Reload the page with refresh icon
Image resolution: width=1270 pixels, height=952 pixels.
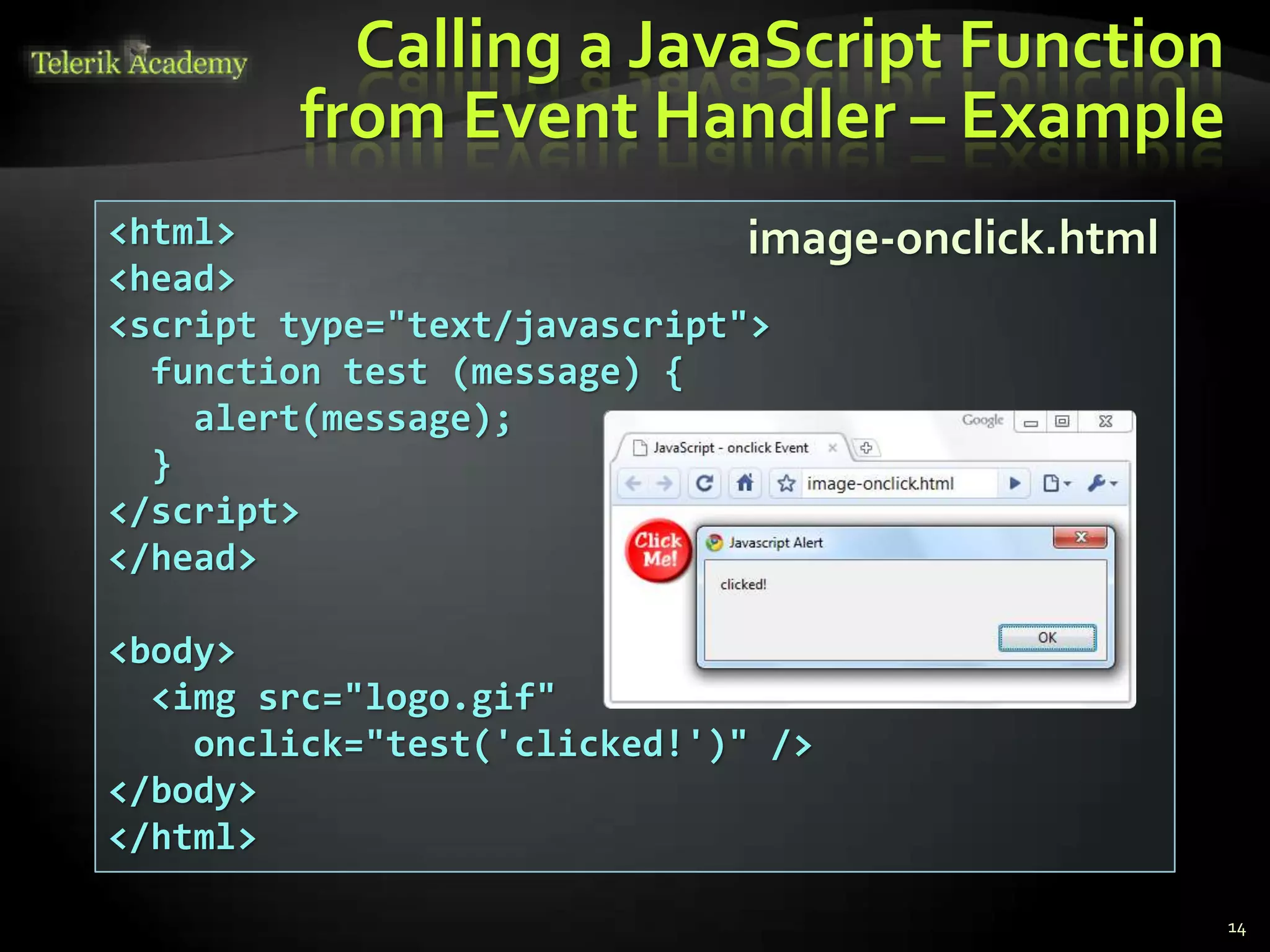click(704, 483)
